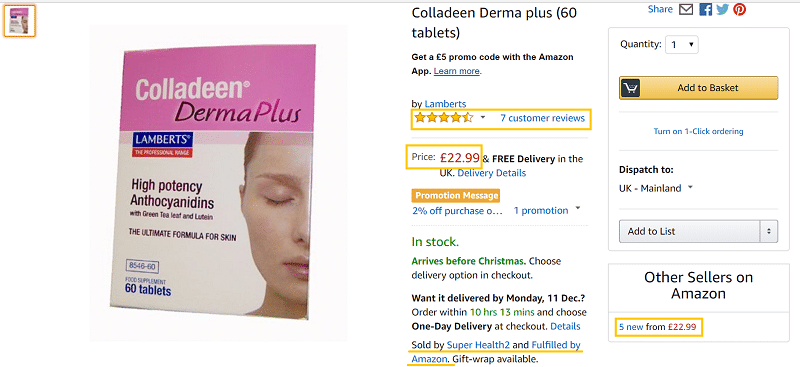Select the small product thumbnail image

click(19, 21)
